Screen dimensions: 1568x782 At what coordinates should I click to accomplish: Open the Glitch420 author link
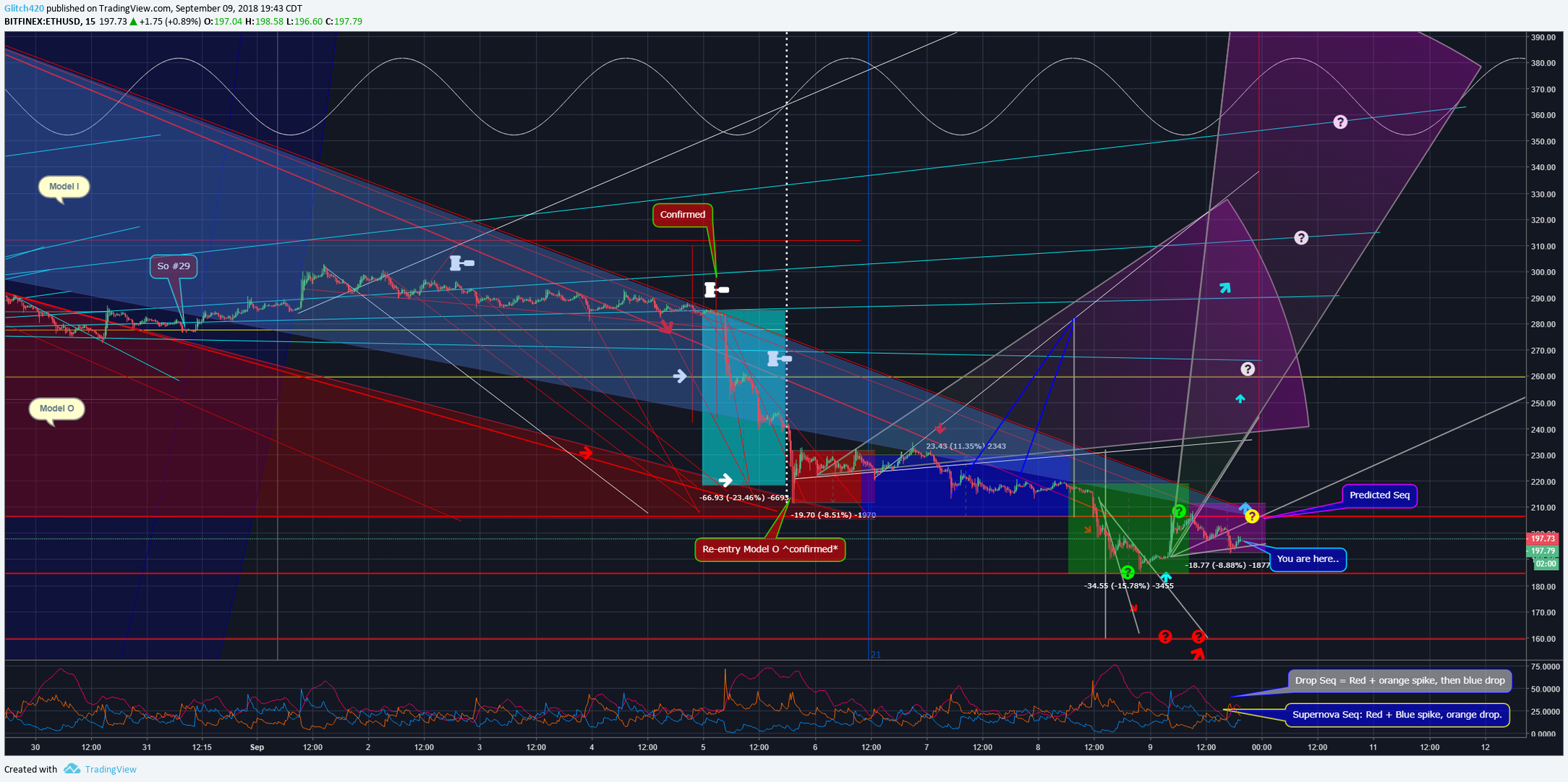tap(24, 8)
